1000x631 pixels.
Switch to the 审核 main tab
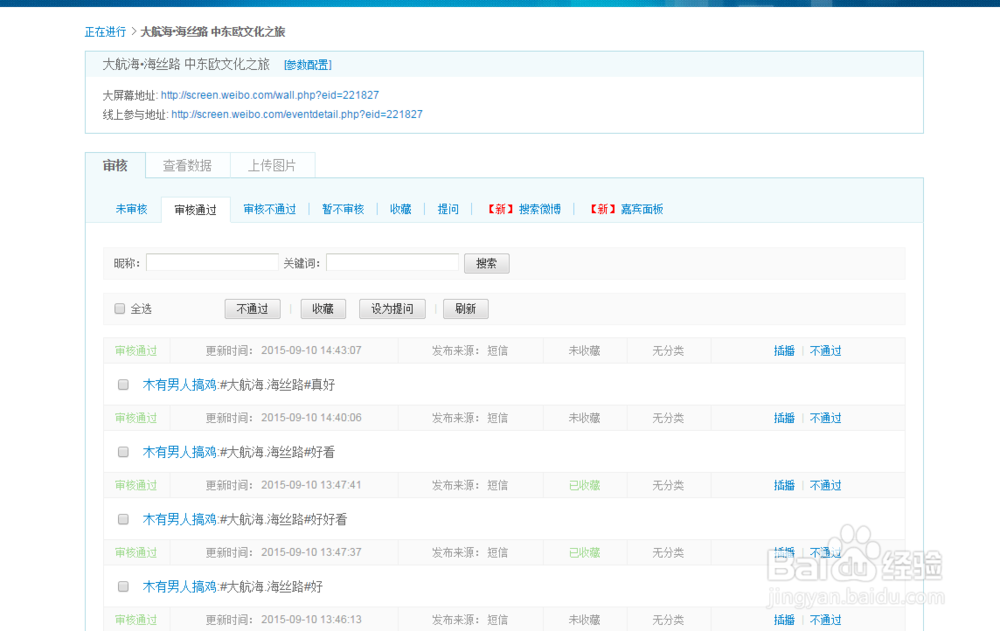pos(115,165)
